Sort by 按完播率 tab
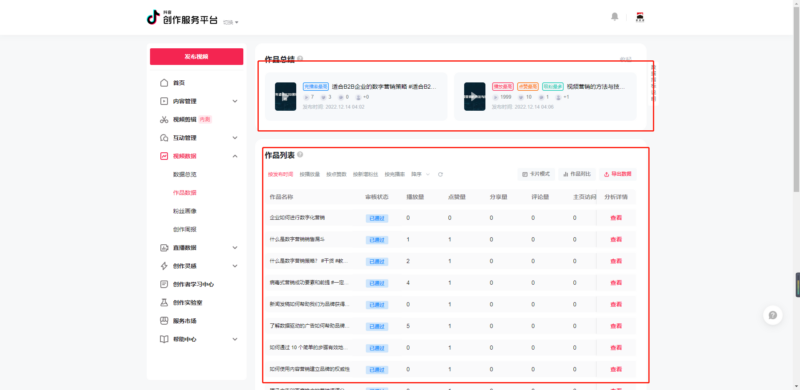Viewport: 800px width, 390px height. 394,175
